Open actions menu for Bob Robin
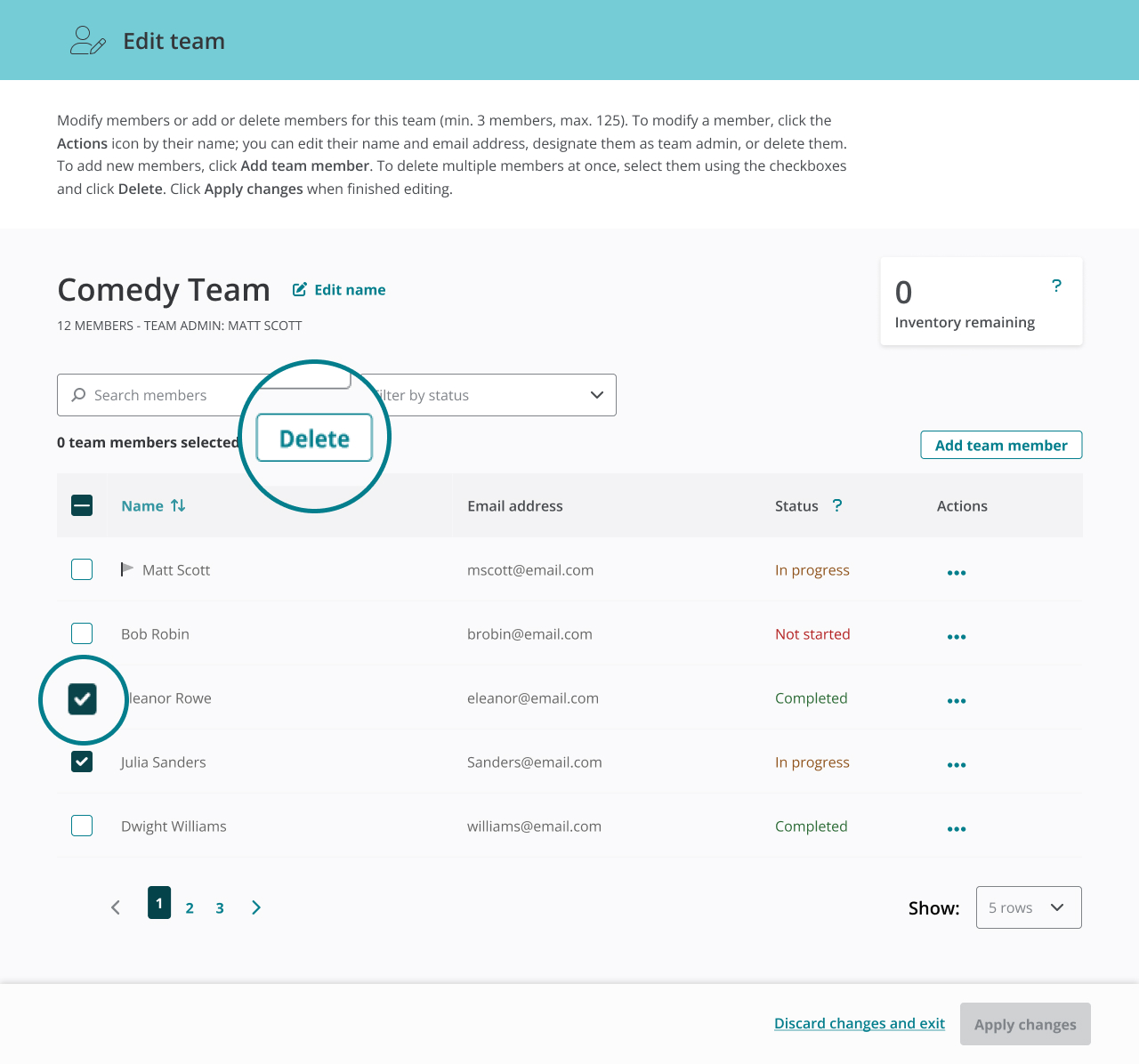 (x=957, y=636)
